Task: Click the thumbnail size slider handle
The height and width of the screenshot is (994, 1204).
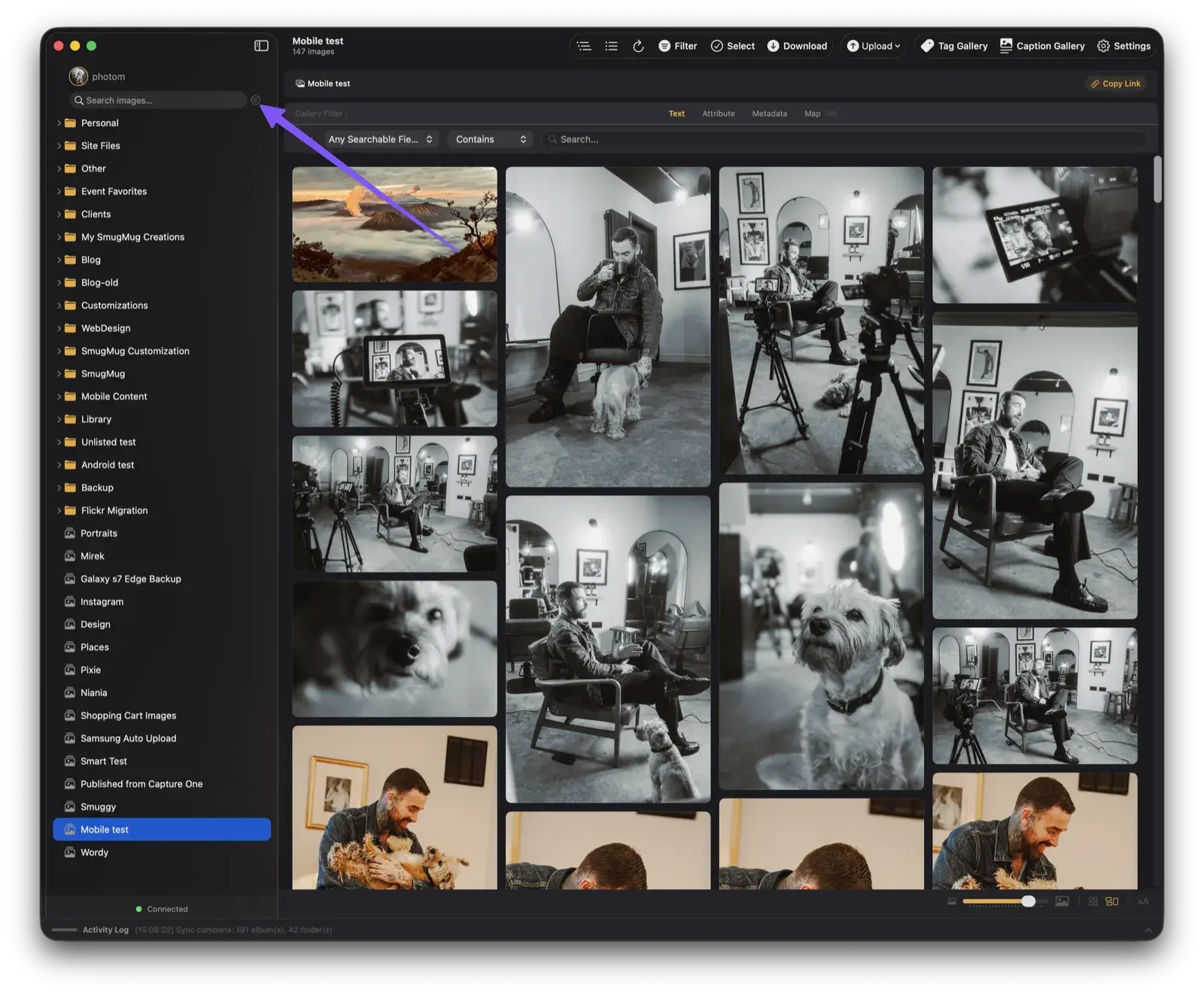Action: [1028, 901]
